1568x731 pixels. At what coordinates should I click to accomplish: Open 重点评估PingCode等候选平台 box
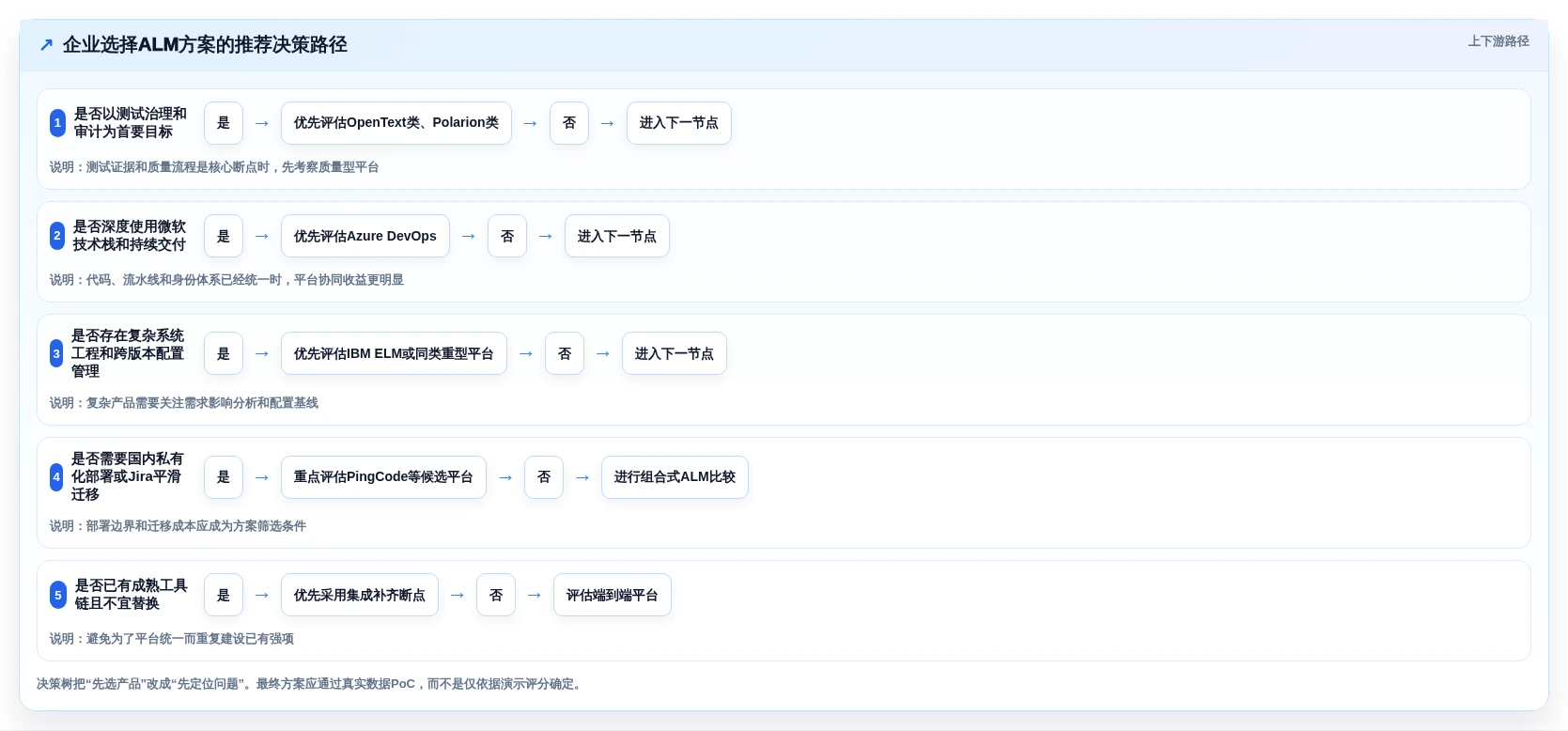(x=383, y=477)
